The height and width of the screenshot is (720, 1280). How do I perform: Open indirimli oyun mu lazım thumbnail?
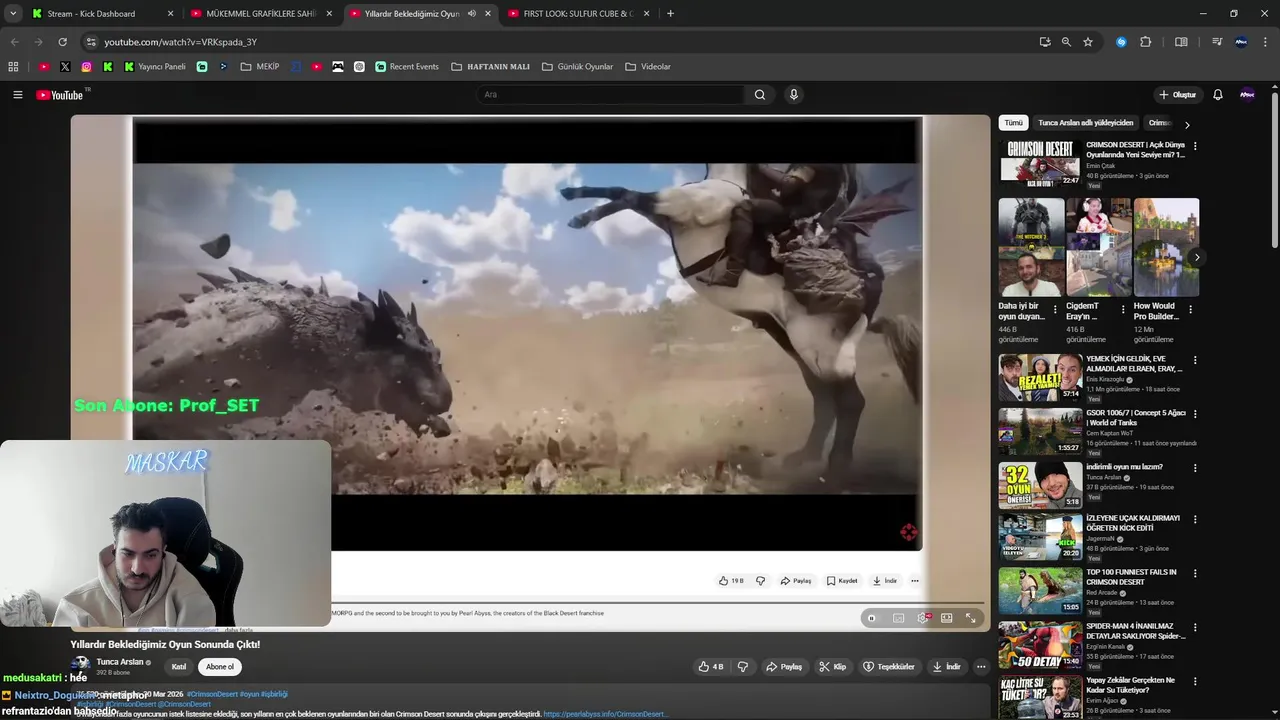(1040, 484)
